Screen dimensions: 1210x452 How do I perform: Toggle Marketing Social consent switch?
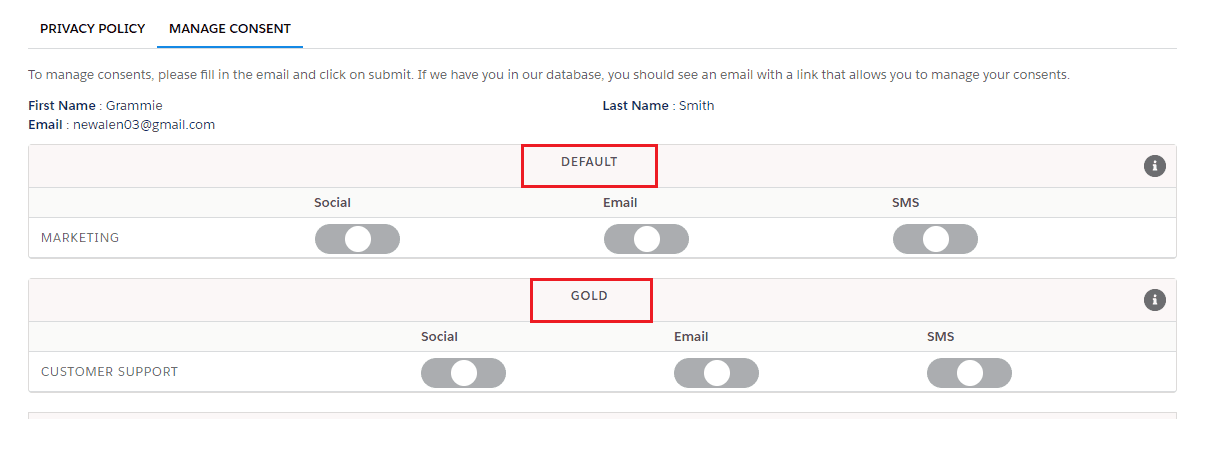pos(357,239)
